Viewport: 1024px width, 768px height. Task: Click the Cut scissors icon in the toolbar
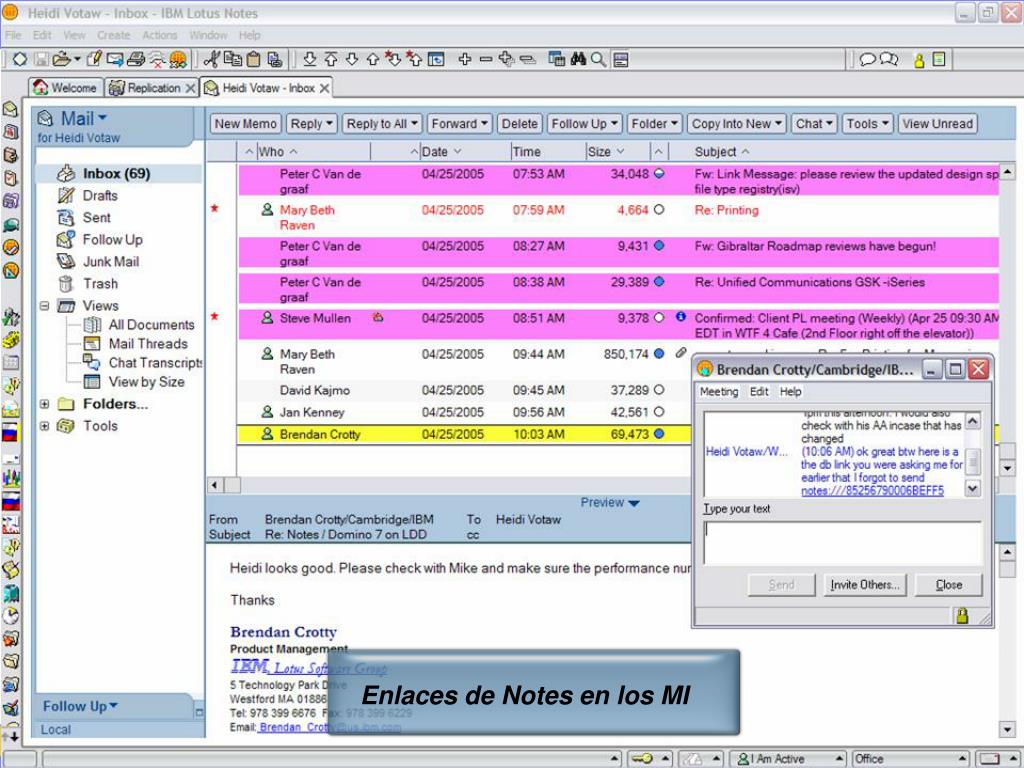[211, 59]
